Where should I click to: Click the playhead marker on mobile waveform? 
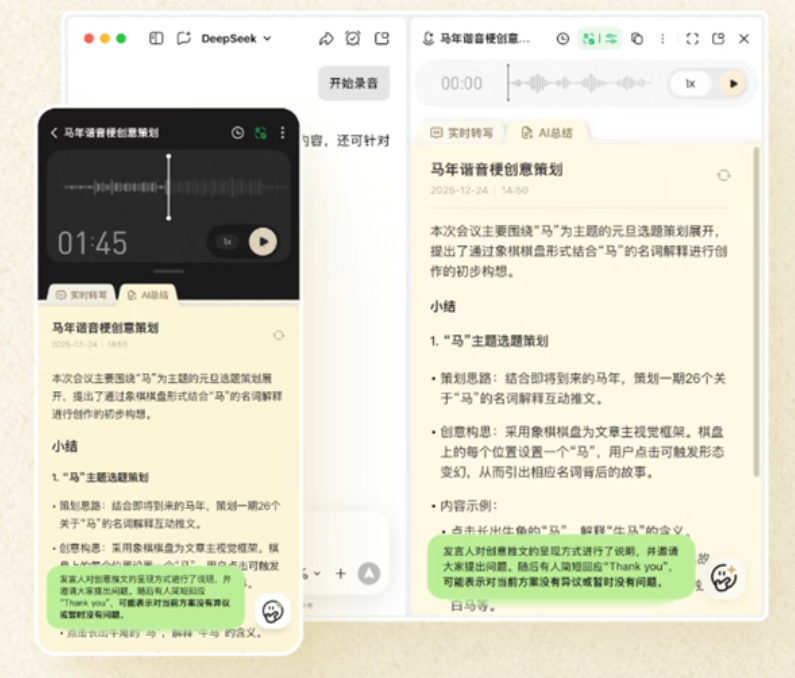(x=169, y=187)
